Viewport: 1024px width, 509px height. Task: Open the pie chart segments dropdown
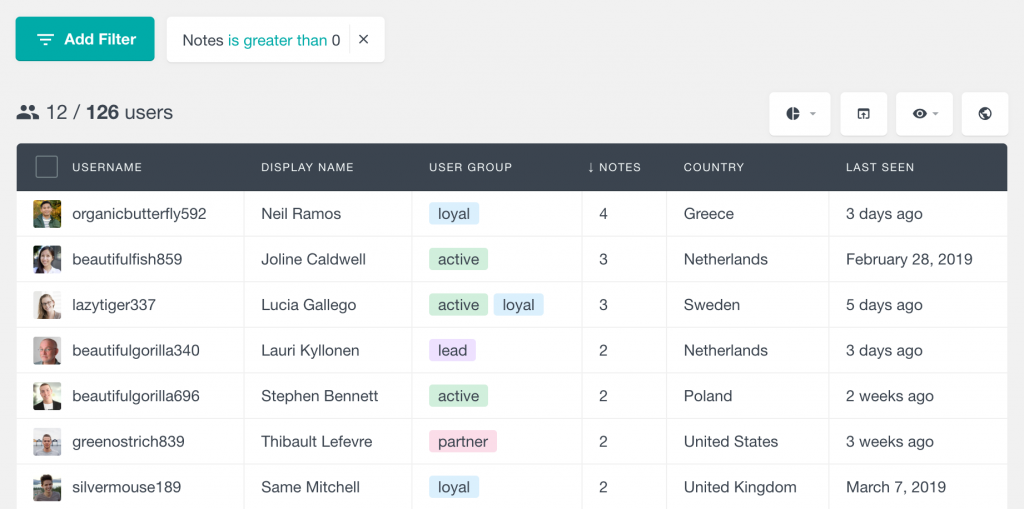click(799, 114)
